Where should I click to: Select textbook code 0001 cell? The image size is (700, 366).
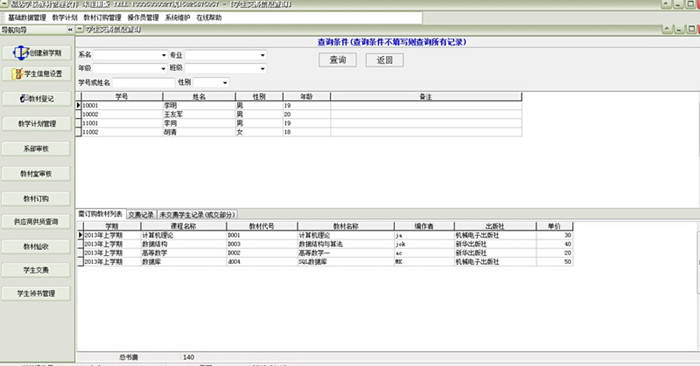point(262,235)
